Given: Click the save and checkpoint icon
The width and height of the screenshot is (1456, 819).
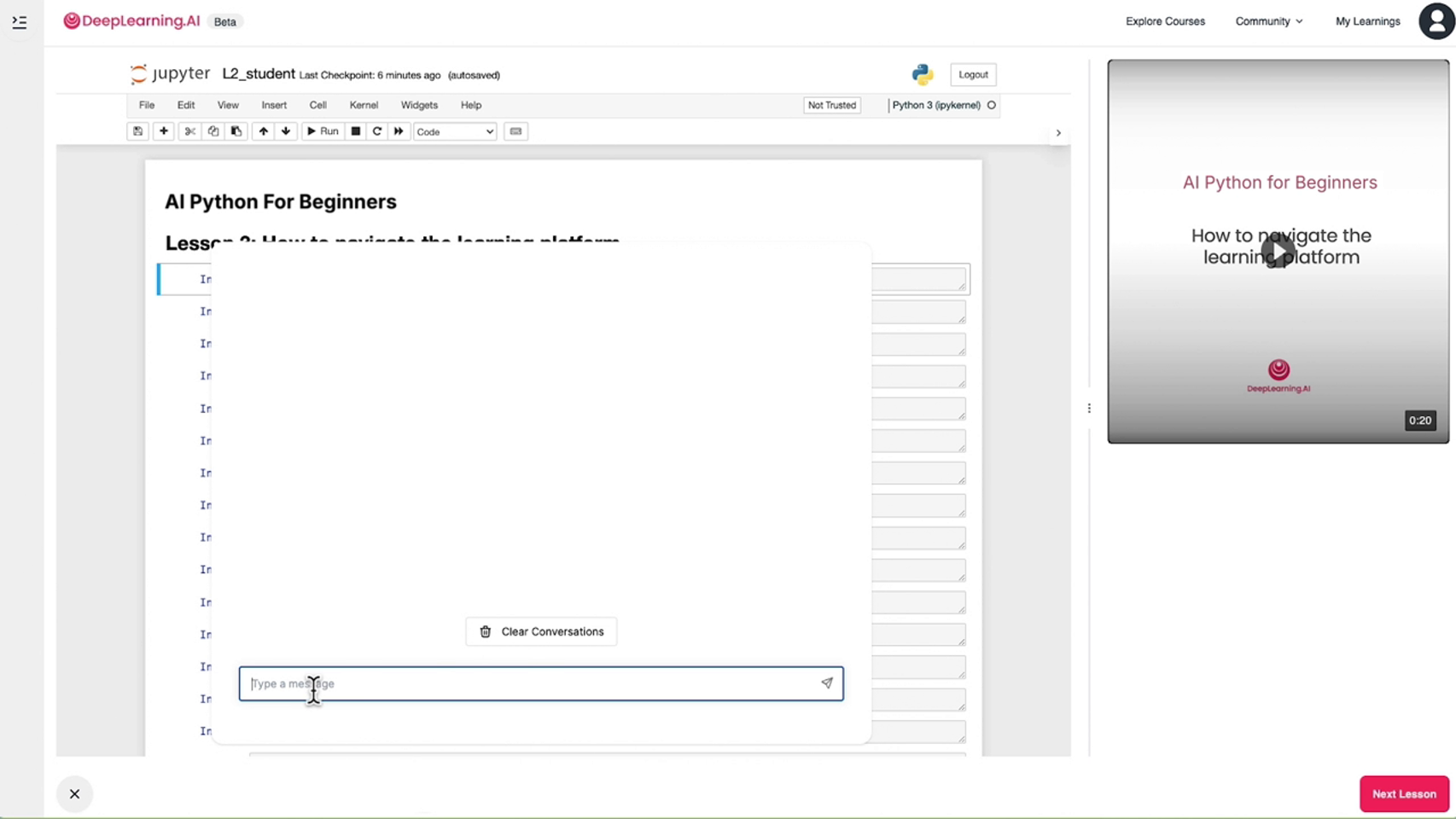Looking at the screenshot, I should tap(137, 131).
